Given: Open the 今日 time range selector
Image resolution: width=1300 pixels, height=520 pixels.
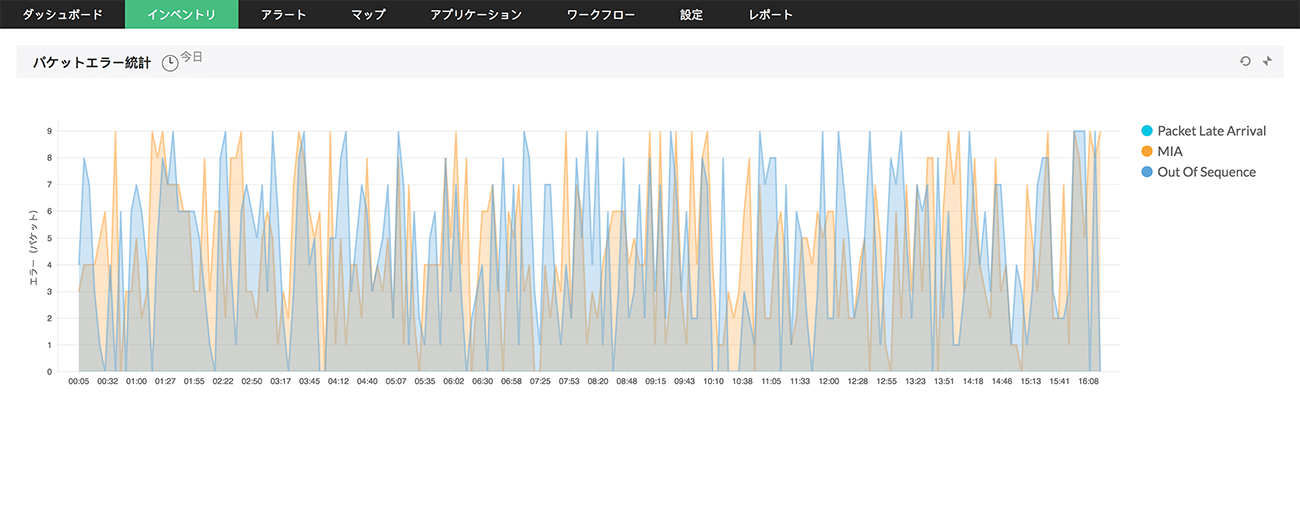Looking at the screenshot, I should click(191, 57).
